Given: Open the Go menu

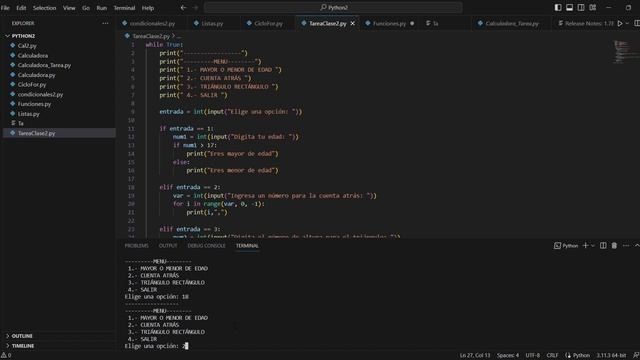Looking at the screenshot, I should tap(86, 8).
